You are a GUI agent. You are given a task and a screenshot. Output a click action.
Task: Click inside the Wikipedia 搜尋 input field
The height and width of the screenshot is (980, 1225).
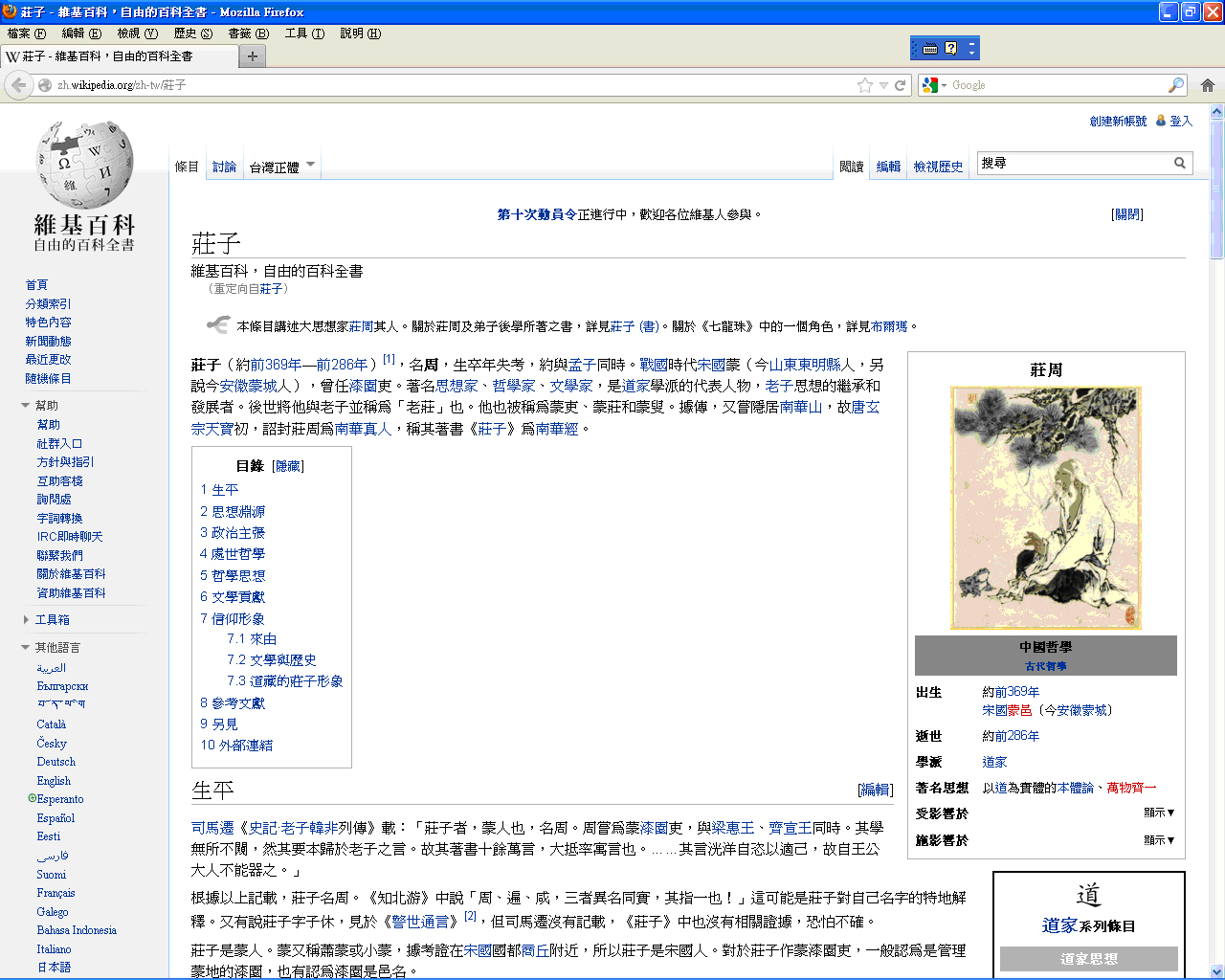tap(1073, 163)
